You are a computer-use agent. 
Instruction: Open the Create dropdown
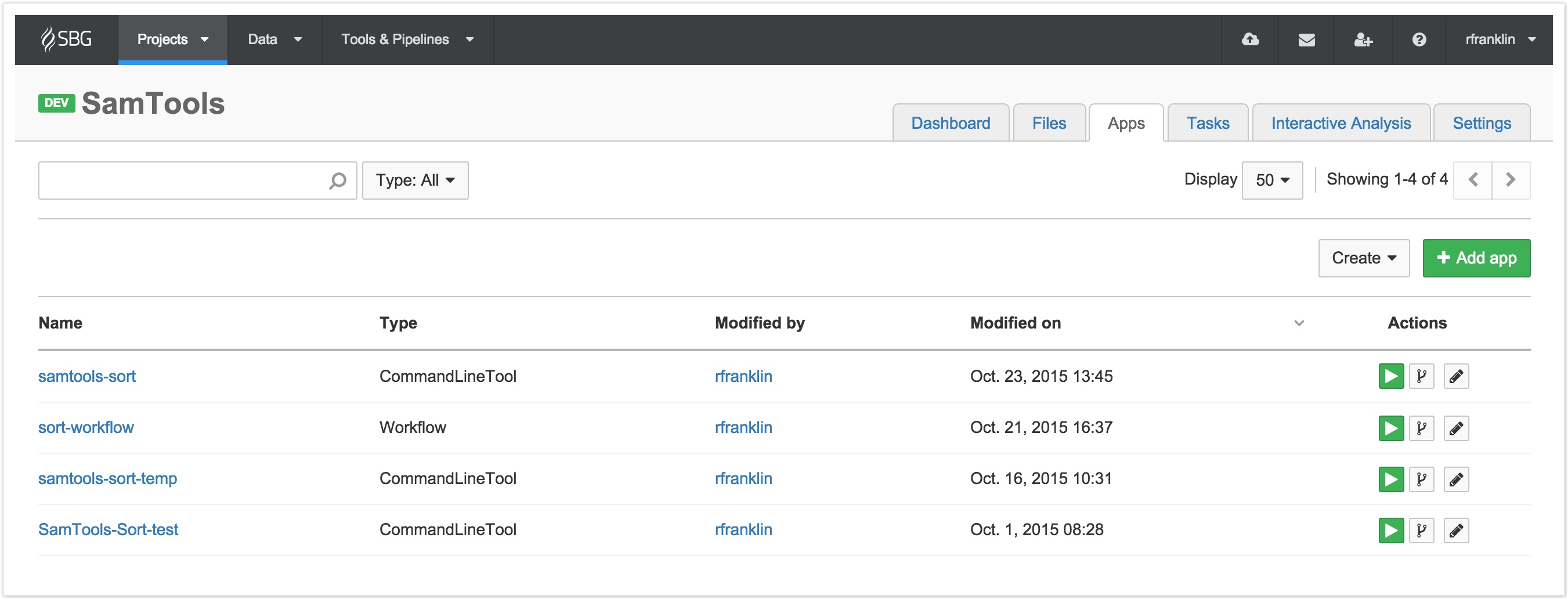(1364, 258)
